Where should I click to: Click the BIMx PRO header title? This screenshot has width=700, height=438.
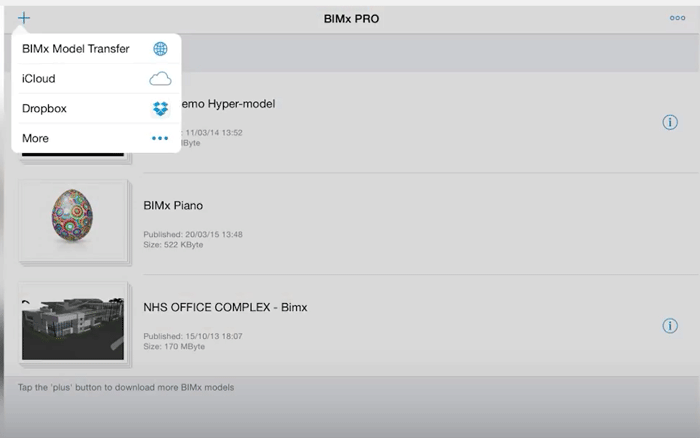(x=352, y=19)
